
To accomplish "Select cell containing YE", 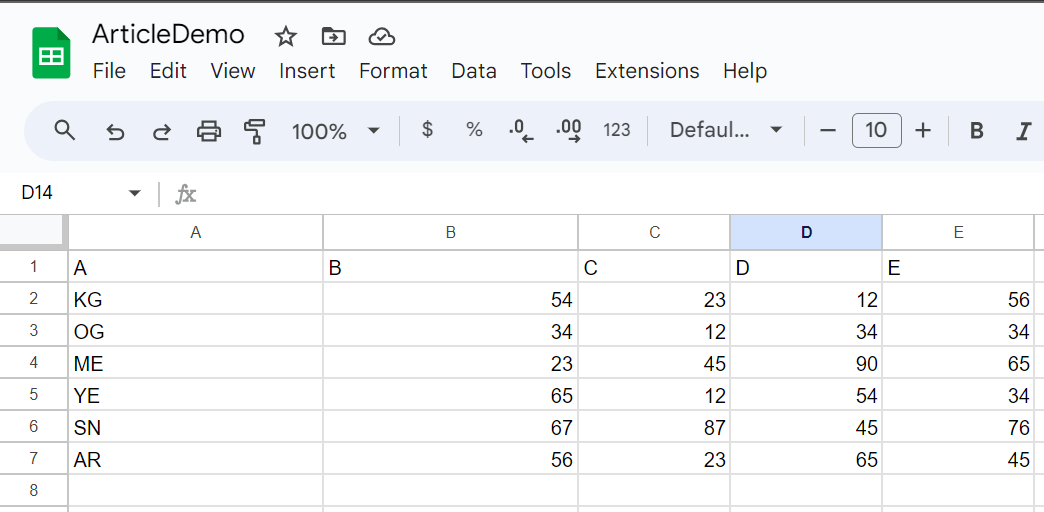I will [195, 395].
